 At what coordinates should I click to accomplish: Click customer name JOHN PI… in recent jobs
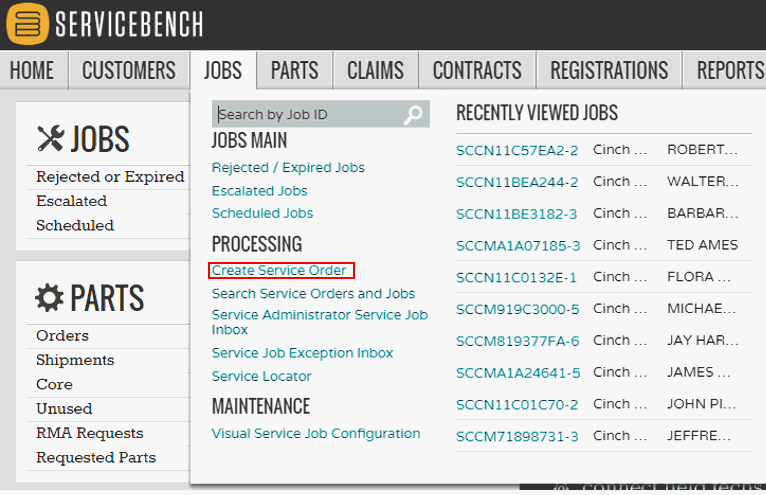[702, 404]
